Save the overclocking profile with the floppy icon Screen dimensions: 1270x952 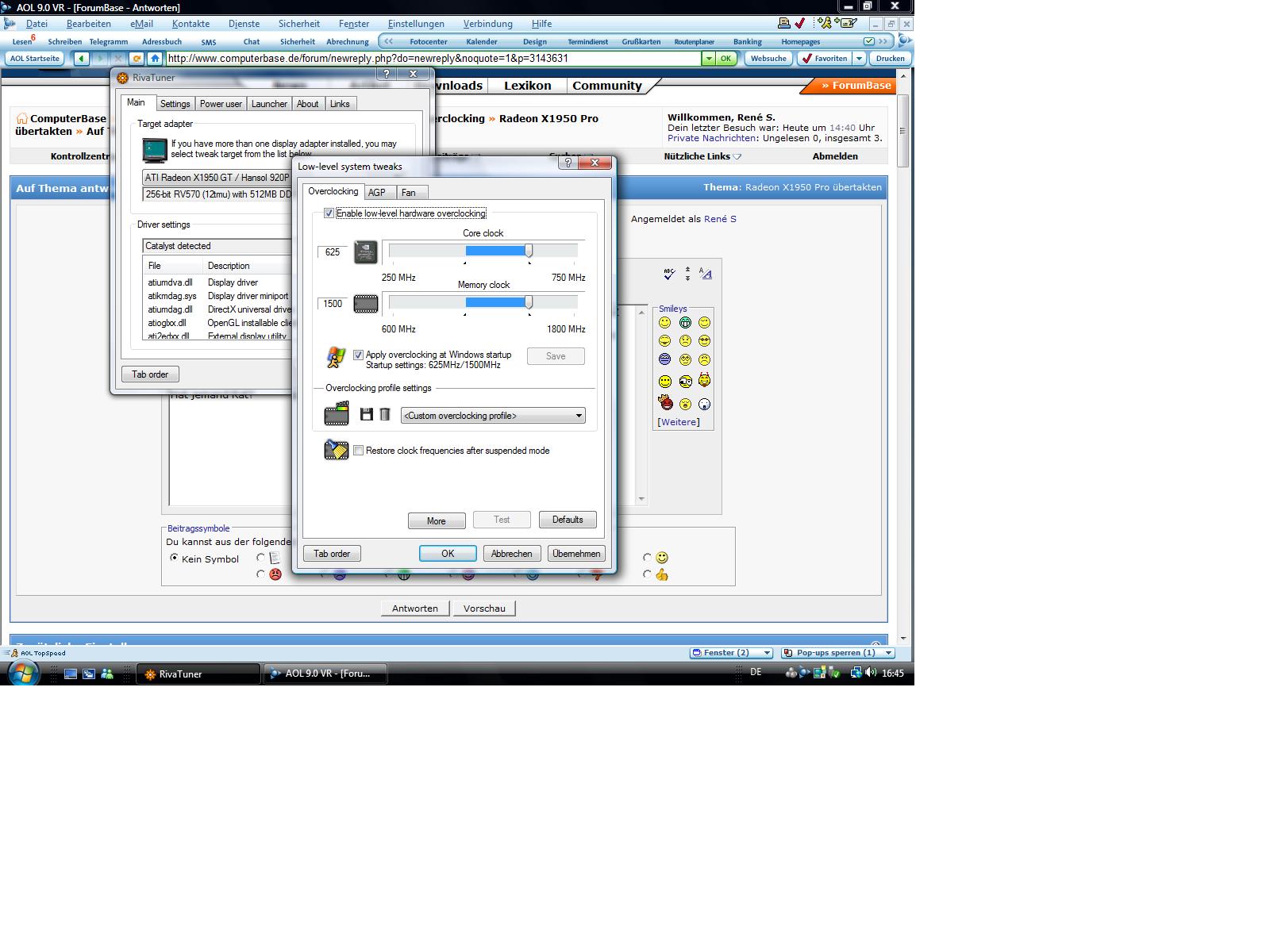coord(366,414)
